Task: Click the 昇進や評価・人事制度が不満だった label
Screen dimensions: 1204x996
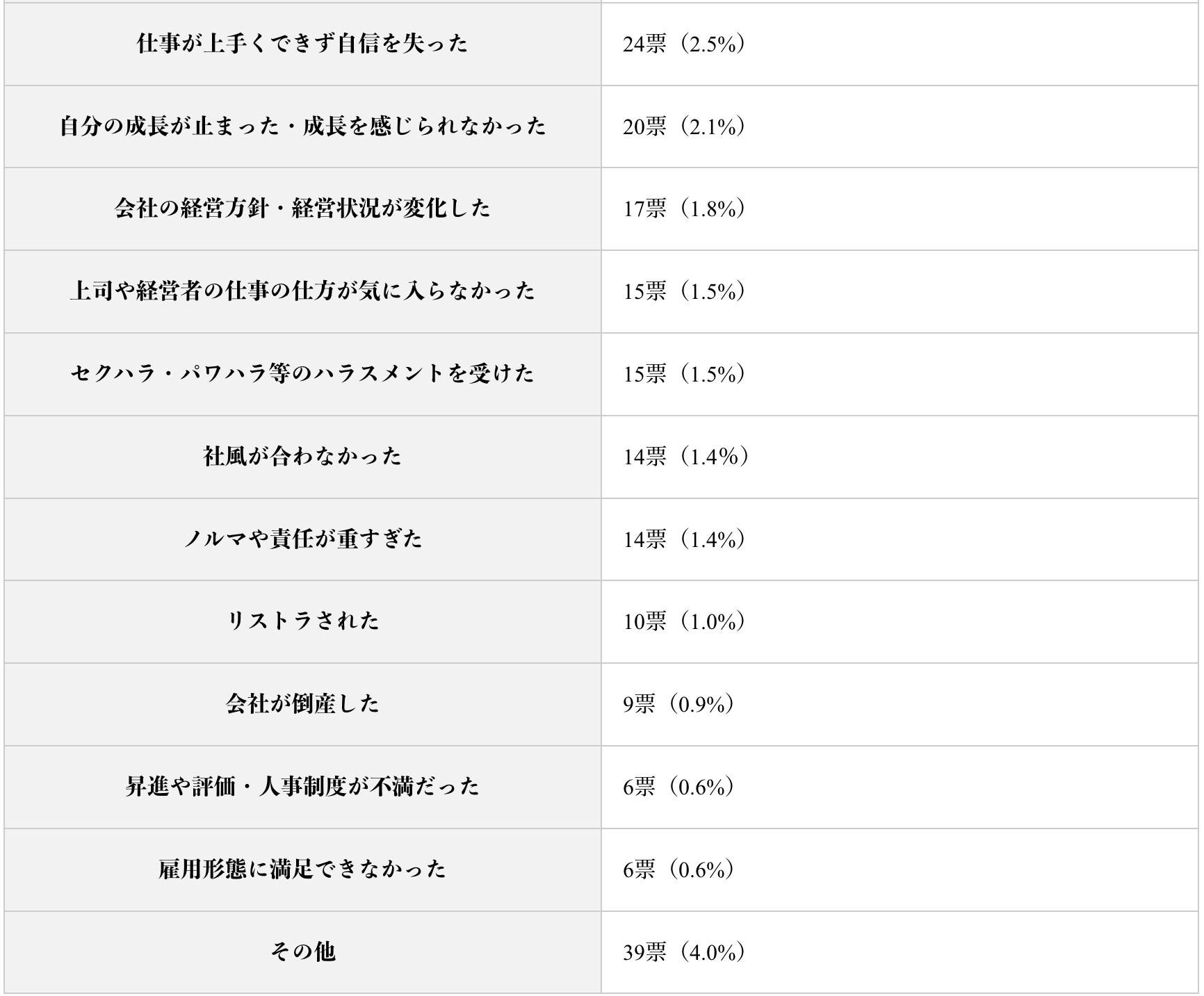Action: (x=302, y=787)
